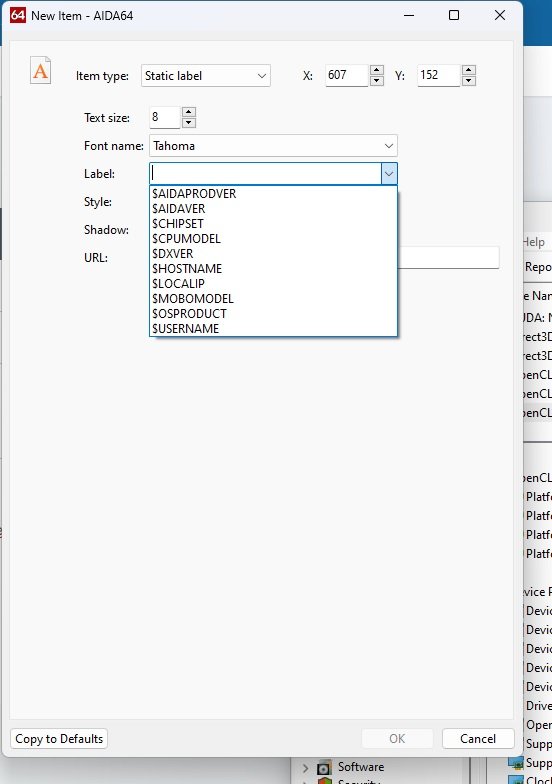Select $MOBOMODEL label variable
The image size is (552, 784).
(x=273, y=298)
